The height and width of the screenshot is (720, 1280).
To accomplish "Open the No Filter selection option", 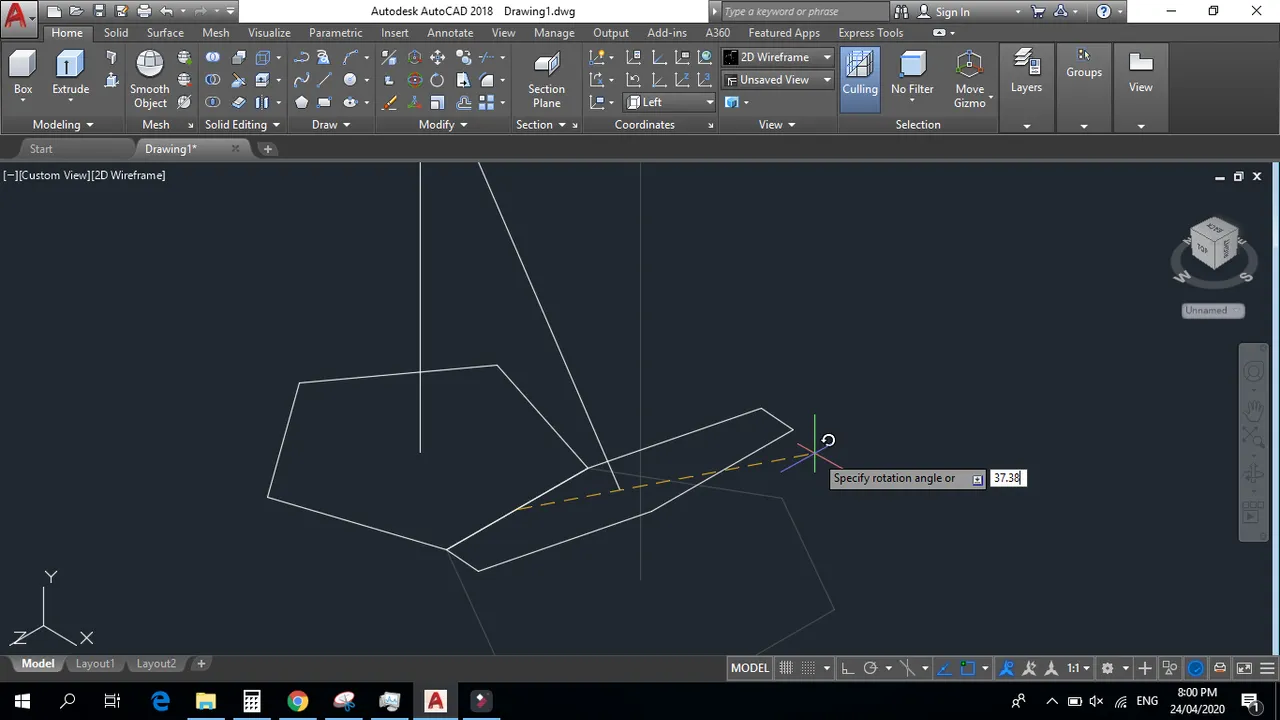I will tap(912, 75).
